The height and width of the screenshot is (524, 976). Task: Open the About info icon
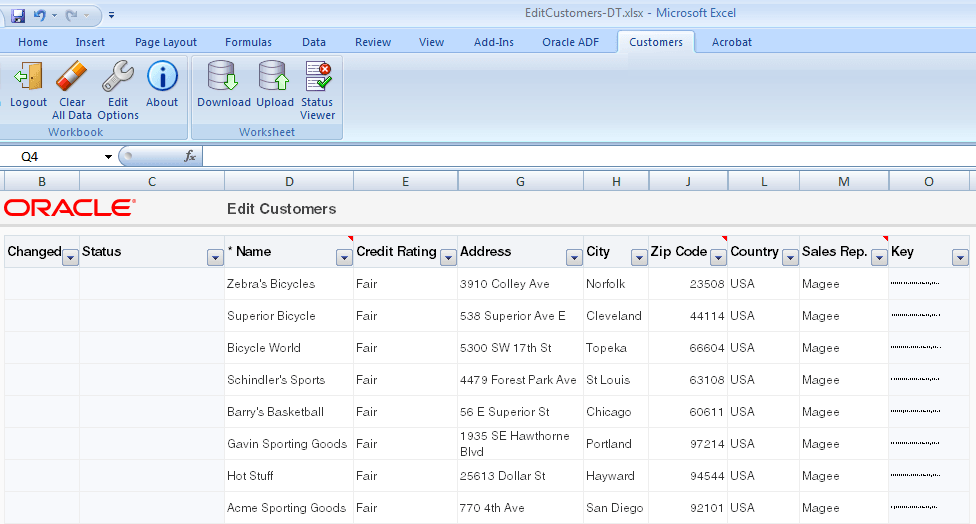pyautogui.click(x=162, y=76)
